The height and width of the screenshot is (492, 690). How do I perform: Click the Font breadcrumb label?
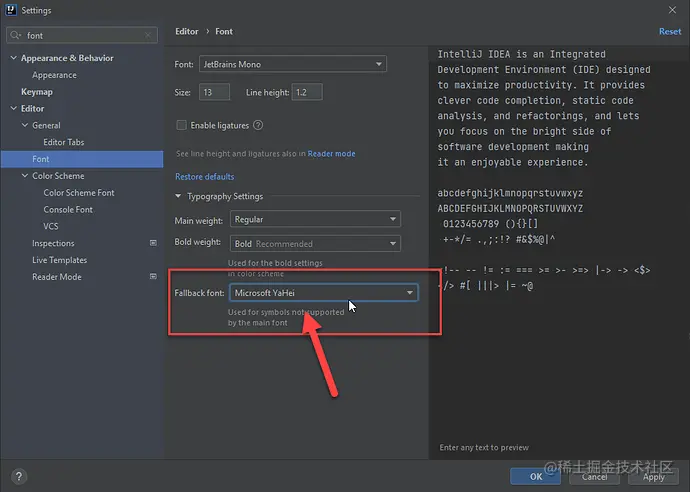(x=224, y=31)
